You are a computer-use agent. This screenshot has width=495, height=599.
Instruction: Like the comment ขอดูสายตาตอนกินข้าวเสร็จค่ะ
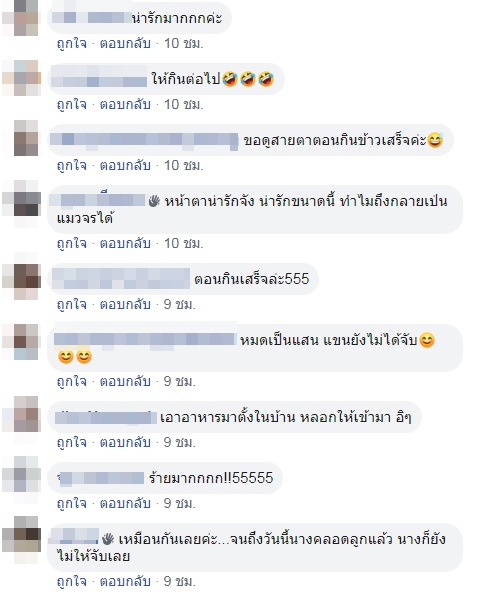[72, 166]
